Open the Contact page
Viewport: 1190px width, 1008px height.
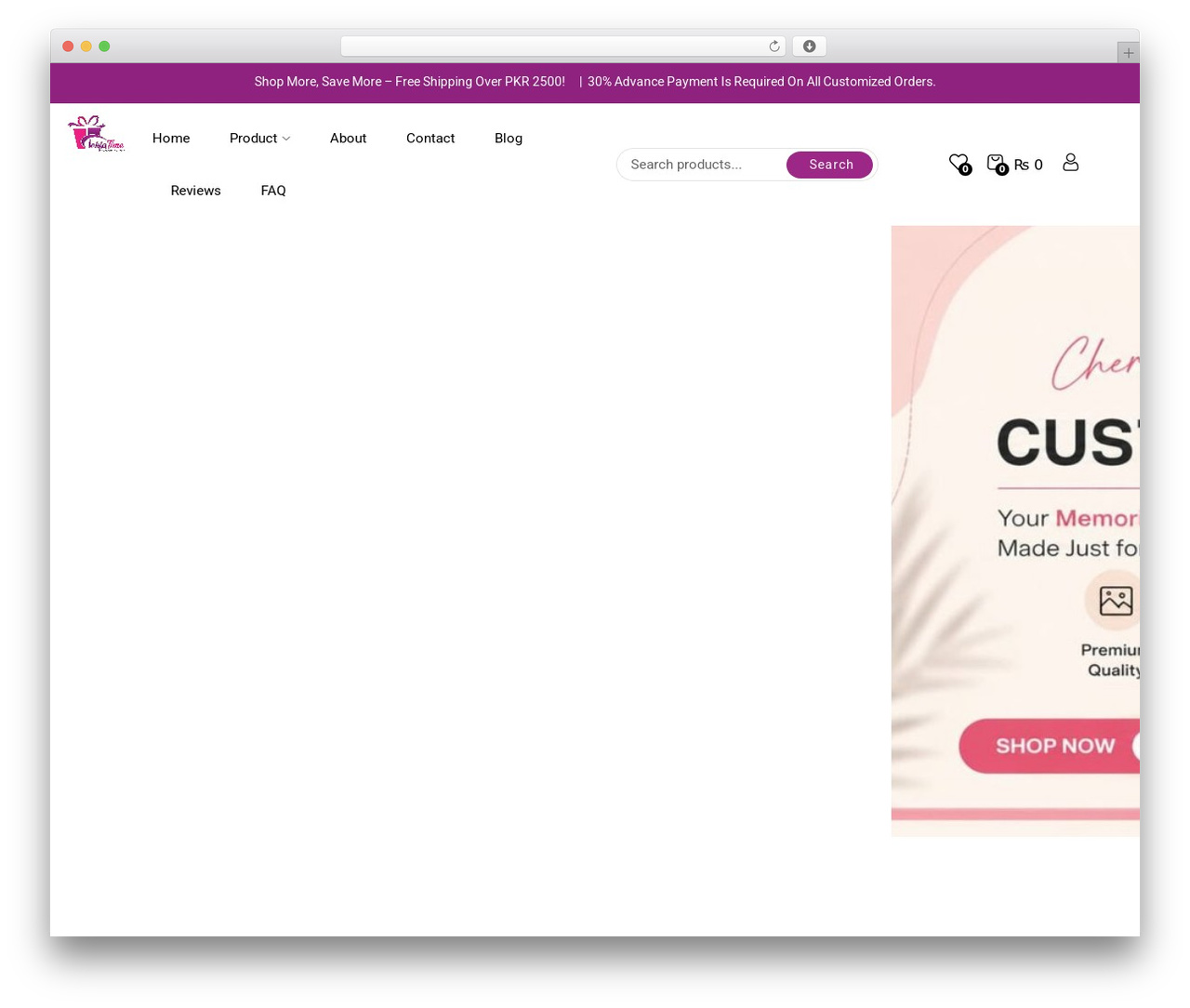(430, 139)
